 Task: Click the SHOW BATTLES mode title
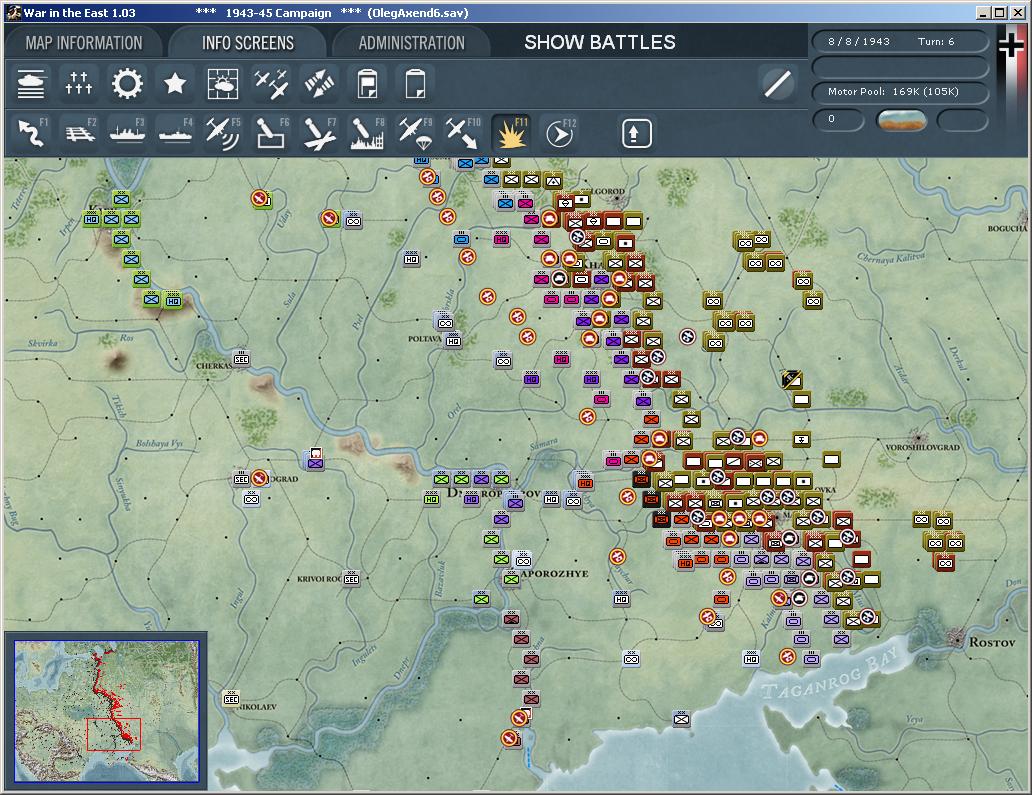point(600,42)
